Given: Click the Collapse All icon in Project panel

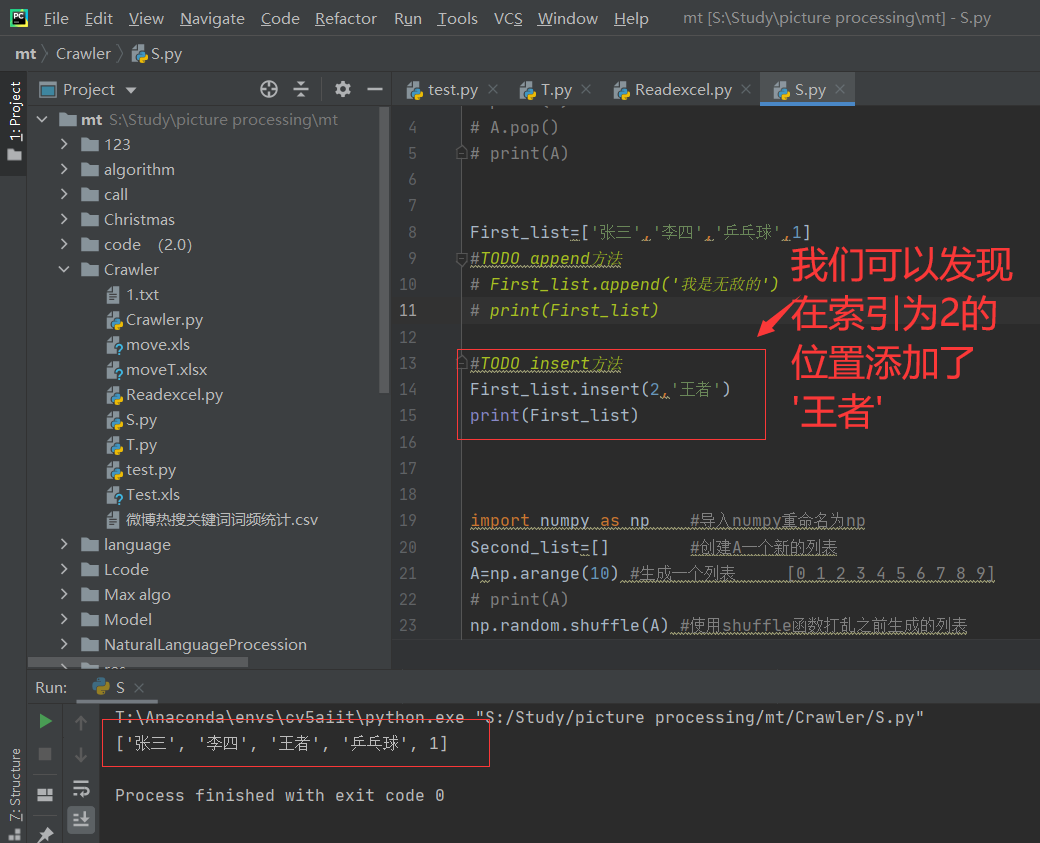Looking at the screenshot, I should click(301, 89).
